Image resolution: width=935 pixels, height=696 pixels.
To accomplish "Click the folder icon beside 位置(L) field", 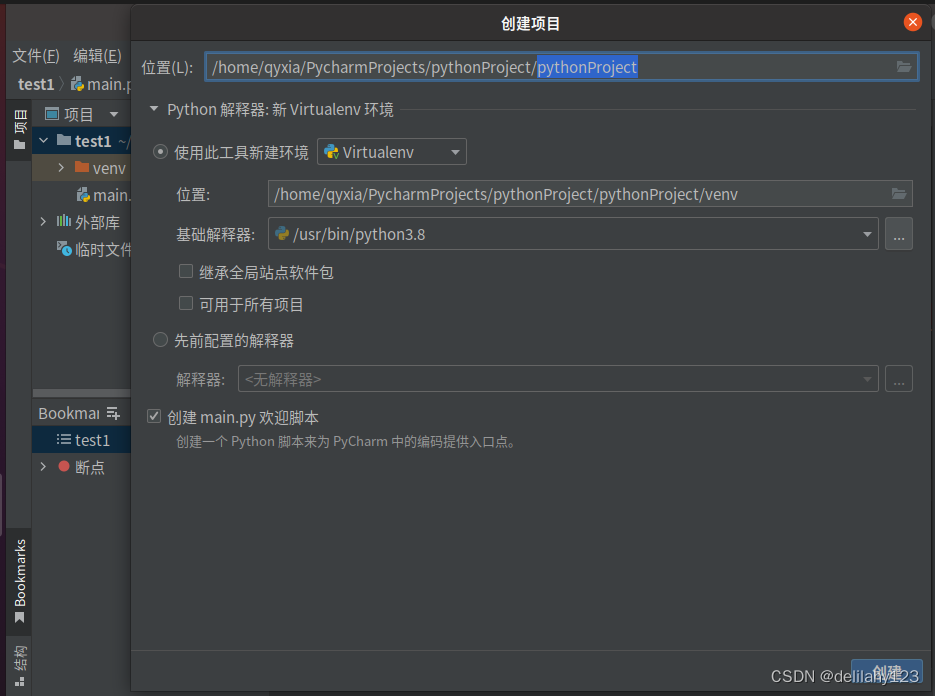I will click(x=903, y=66).
